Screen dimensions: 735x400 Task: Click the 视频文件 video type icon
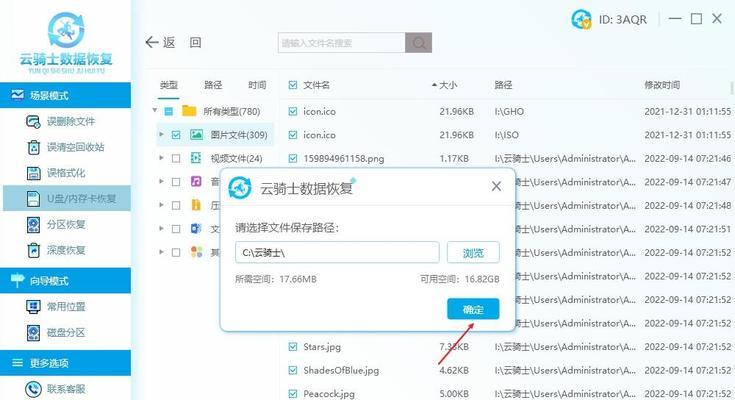196,158
